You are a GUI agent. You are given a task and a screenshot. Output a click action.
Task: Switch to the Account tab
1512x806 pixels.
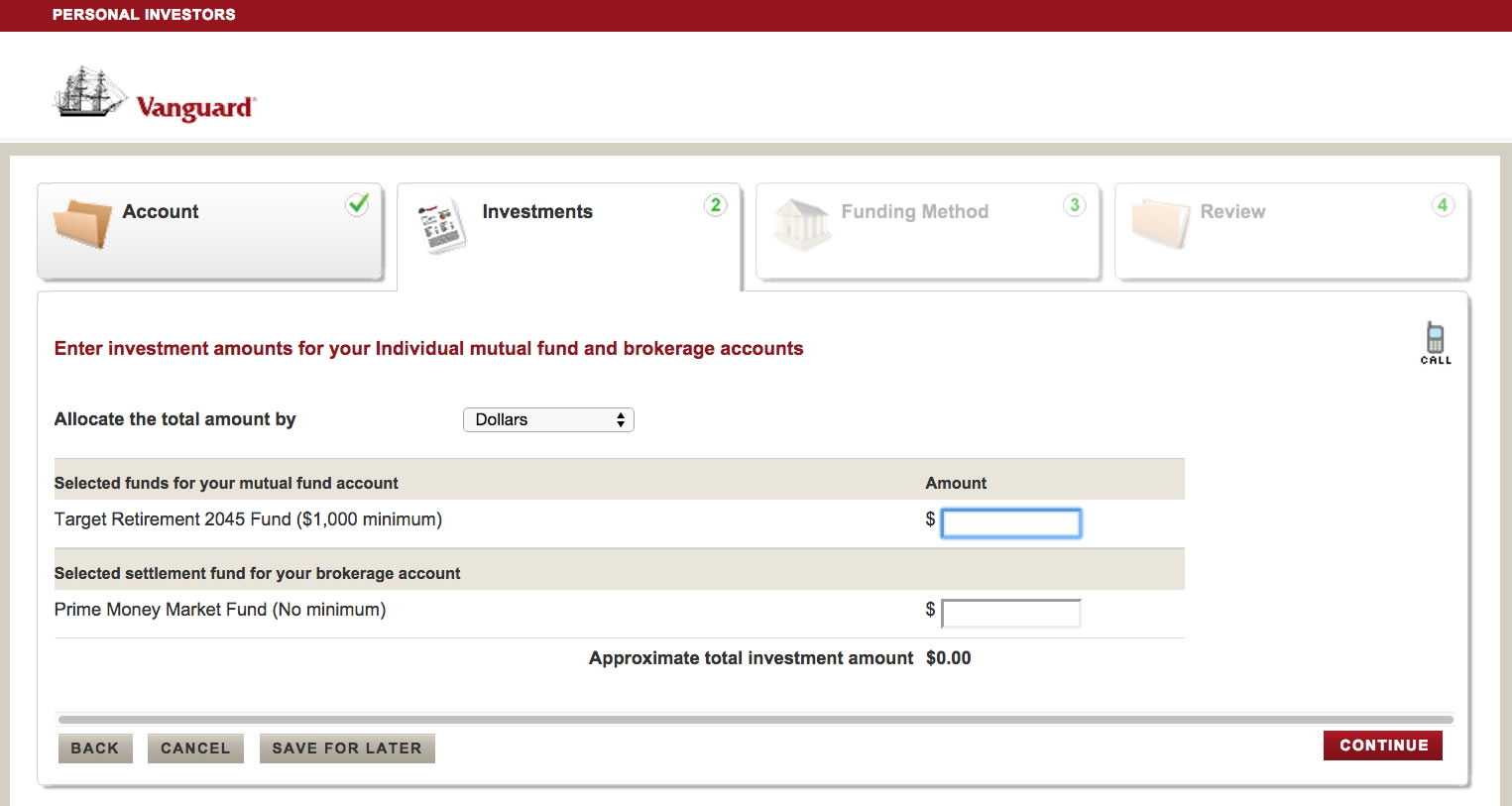[x=210, y=231]
